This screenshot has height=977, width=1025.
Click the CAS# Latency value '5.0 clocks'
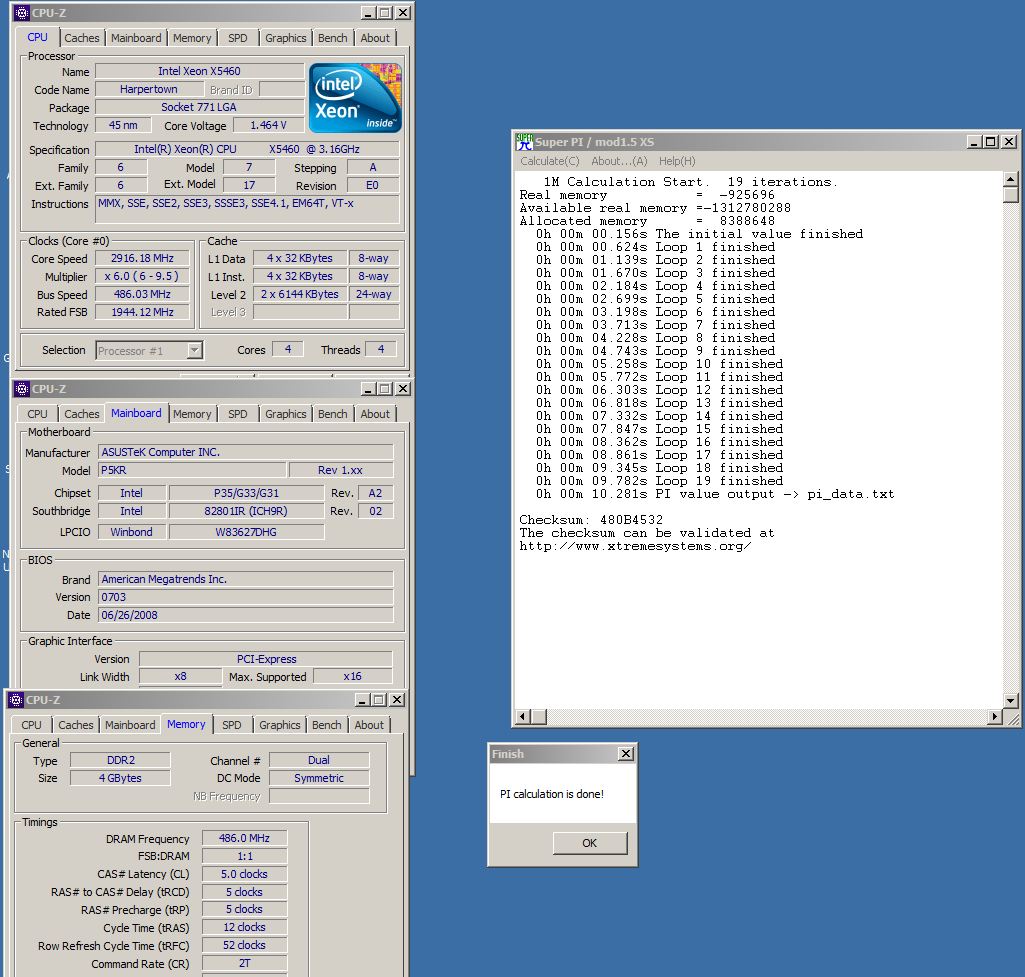(244, 874)
